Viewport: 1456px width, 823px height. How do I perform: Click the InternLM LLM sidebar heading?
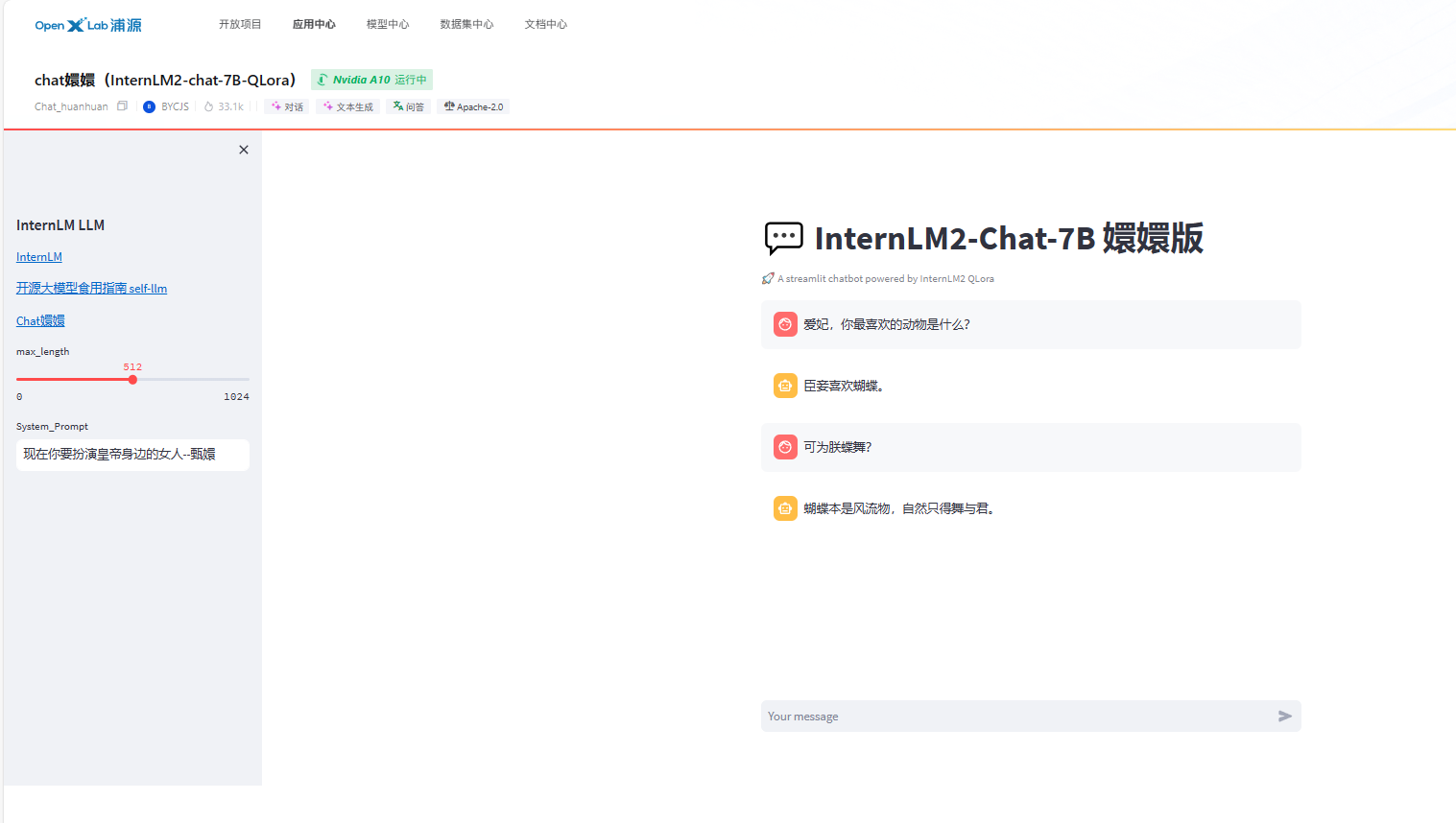coord(60,225)
